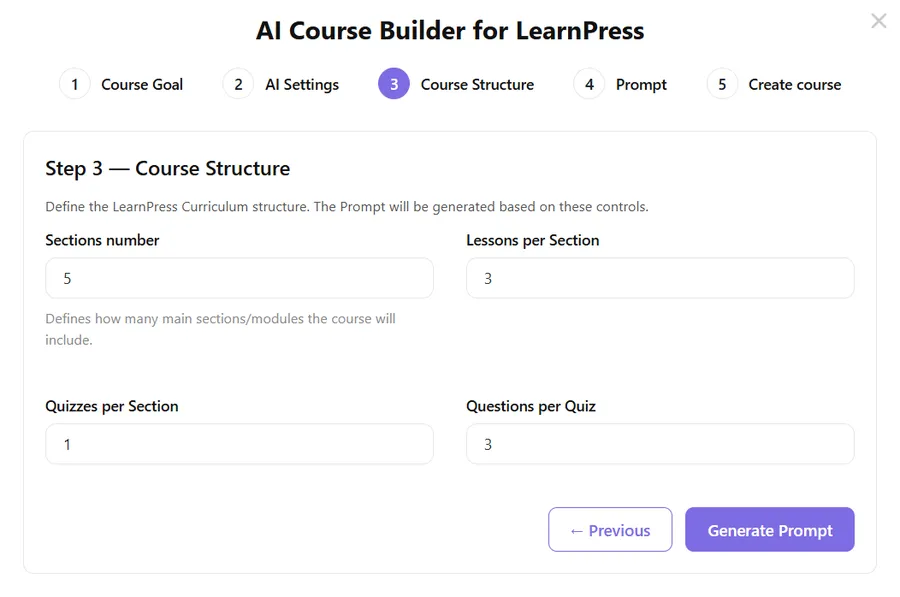Focus the Sections number input field

(x=239, y=278)
